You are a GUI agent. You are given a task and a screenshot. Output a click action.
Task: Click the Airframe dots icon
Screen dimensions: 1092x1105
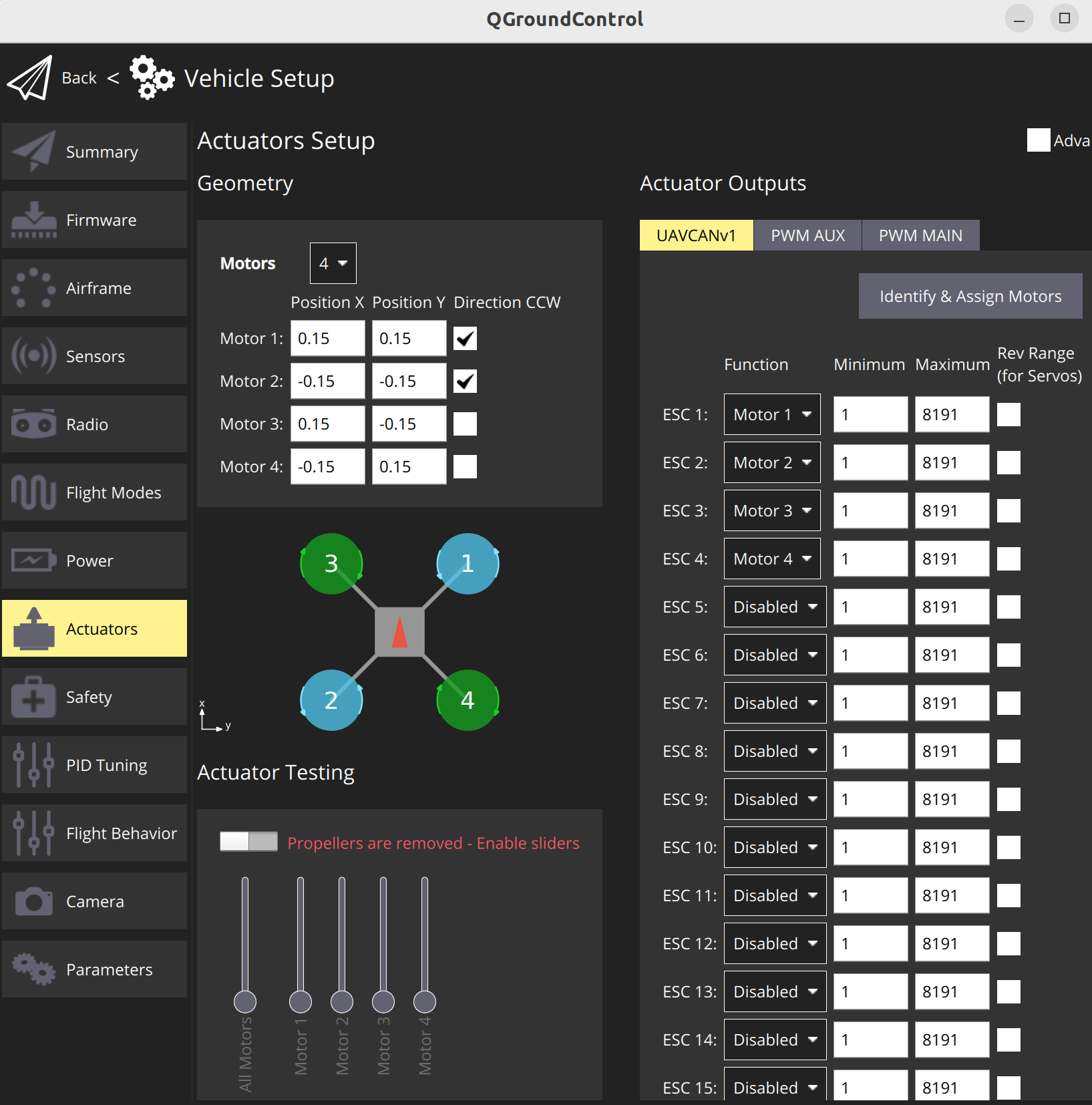tap(33, 288)
